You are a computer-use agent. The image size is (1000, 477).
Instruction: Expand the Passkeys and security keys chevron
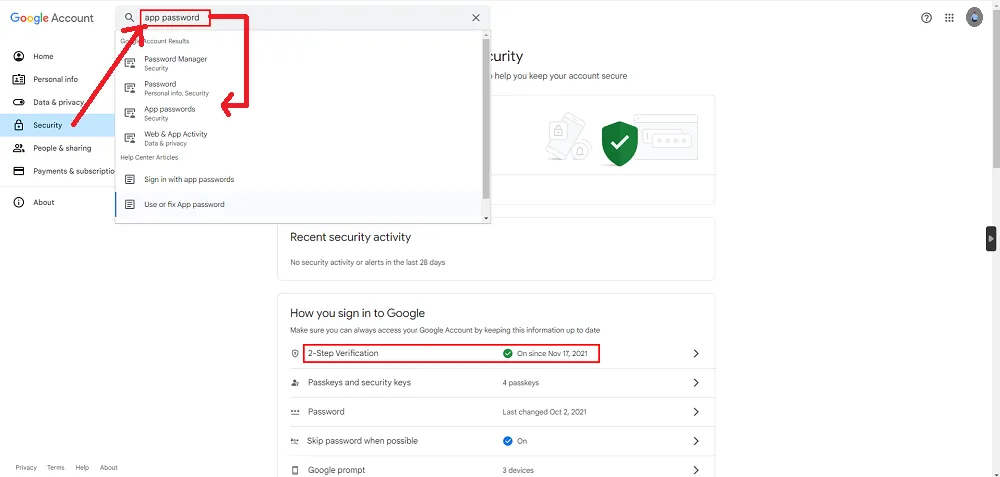click(696, 383)
